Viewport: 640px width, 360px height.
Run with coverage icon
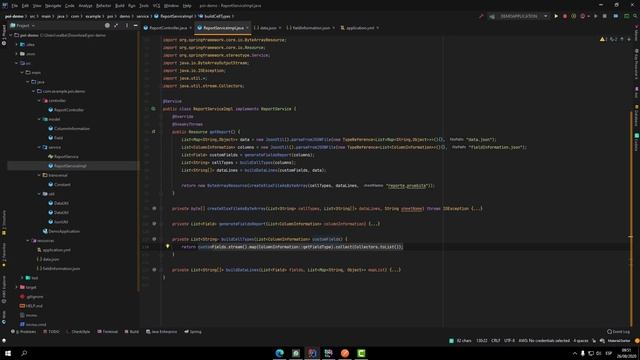click(573, 16)
